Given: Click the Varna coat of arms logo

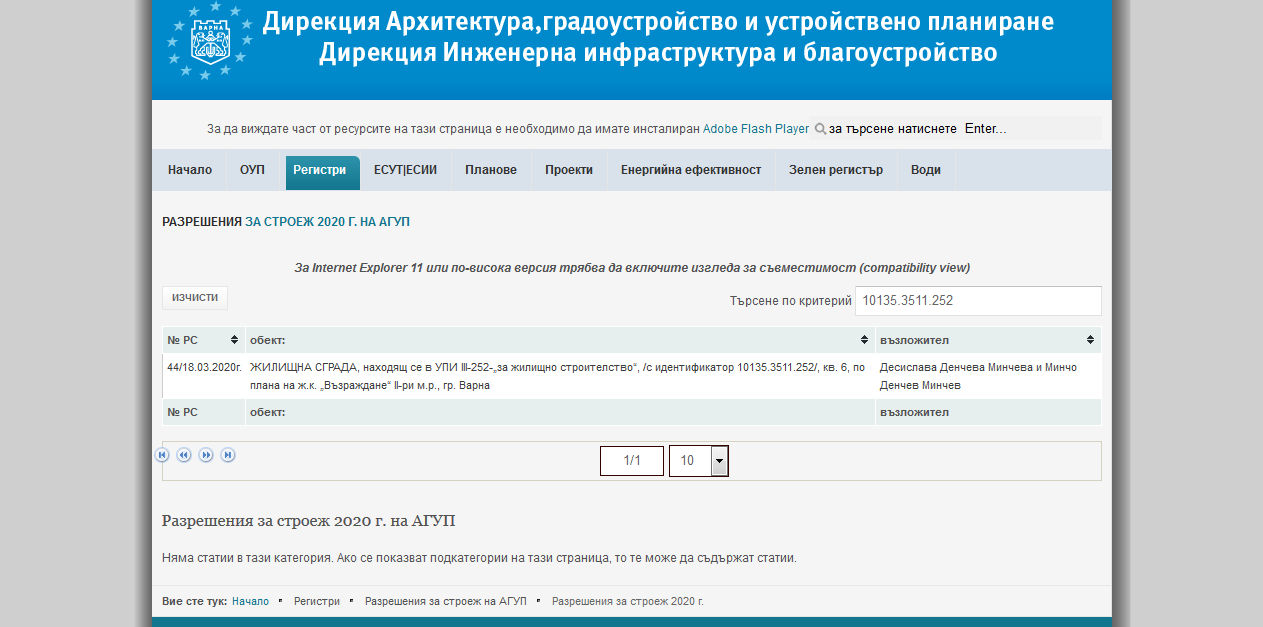Looking at the screenshot, I should point(210,43).
